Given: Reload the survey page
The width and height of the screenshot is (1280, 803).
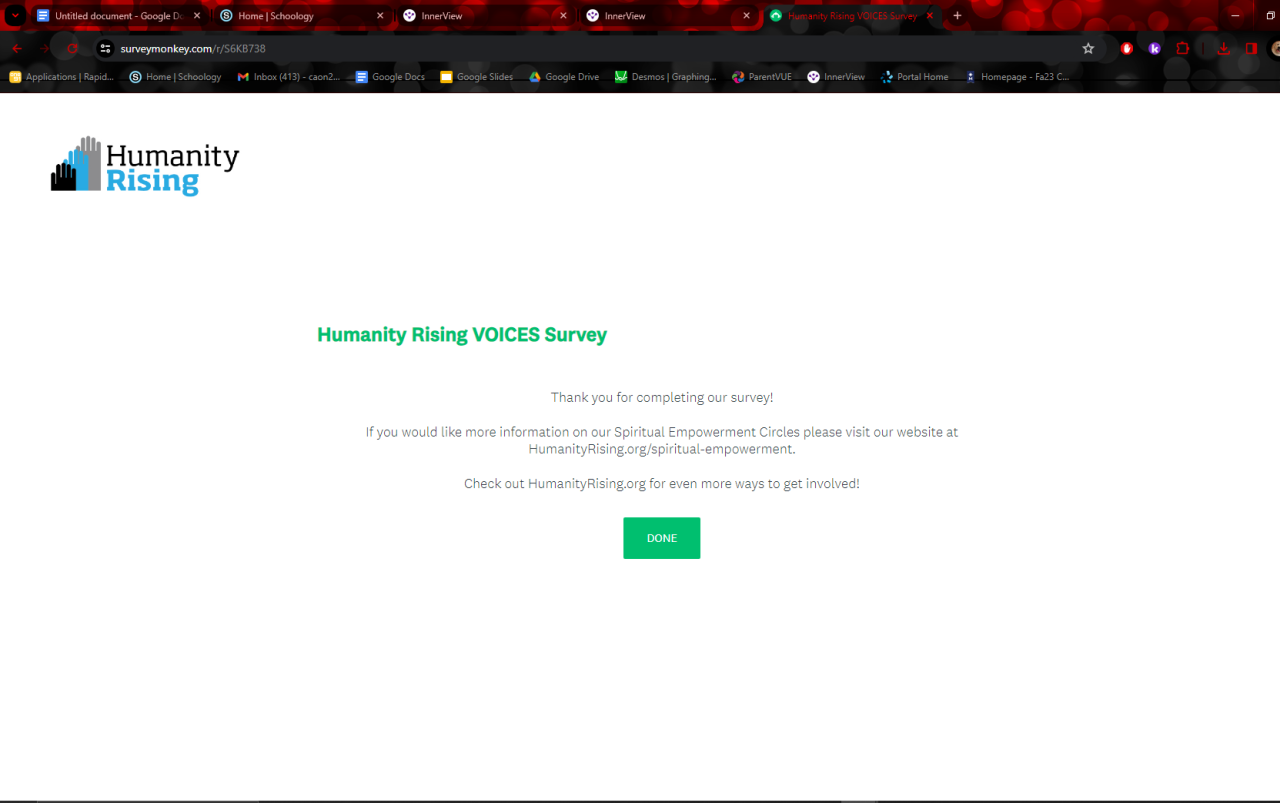Looking at the screenshot, I should (x=72, y=48).
